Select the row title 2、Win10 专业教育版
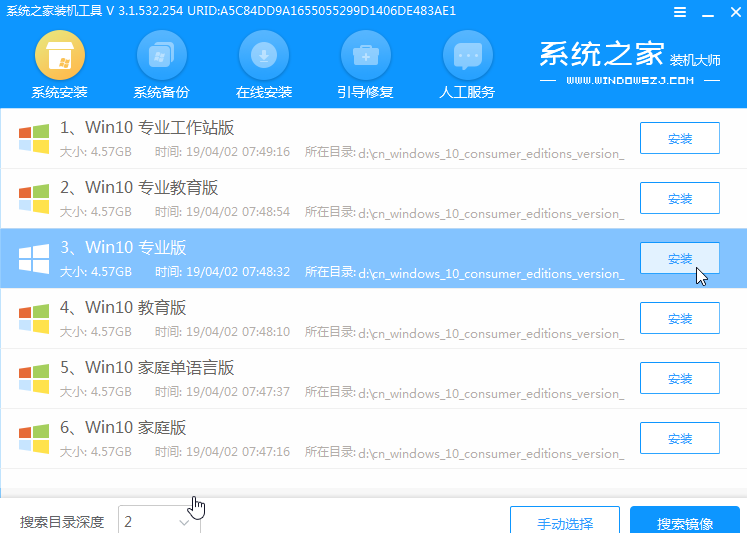747x533 pixels. point(139,188)
